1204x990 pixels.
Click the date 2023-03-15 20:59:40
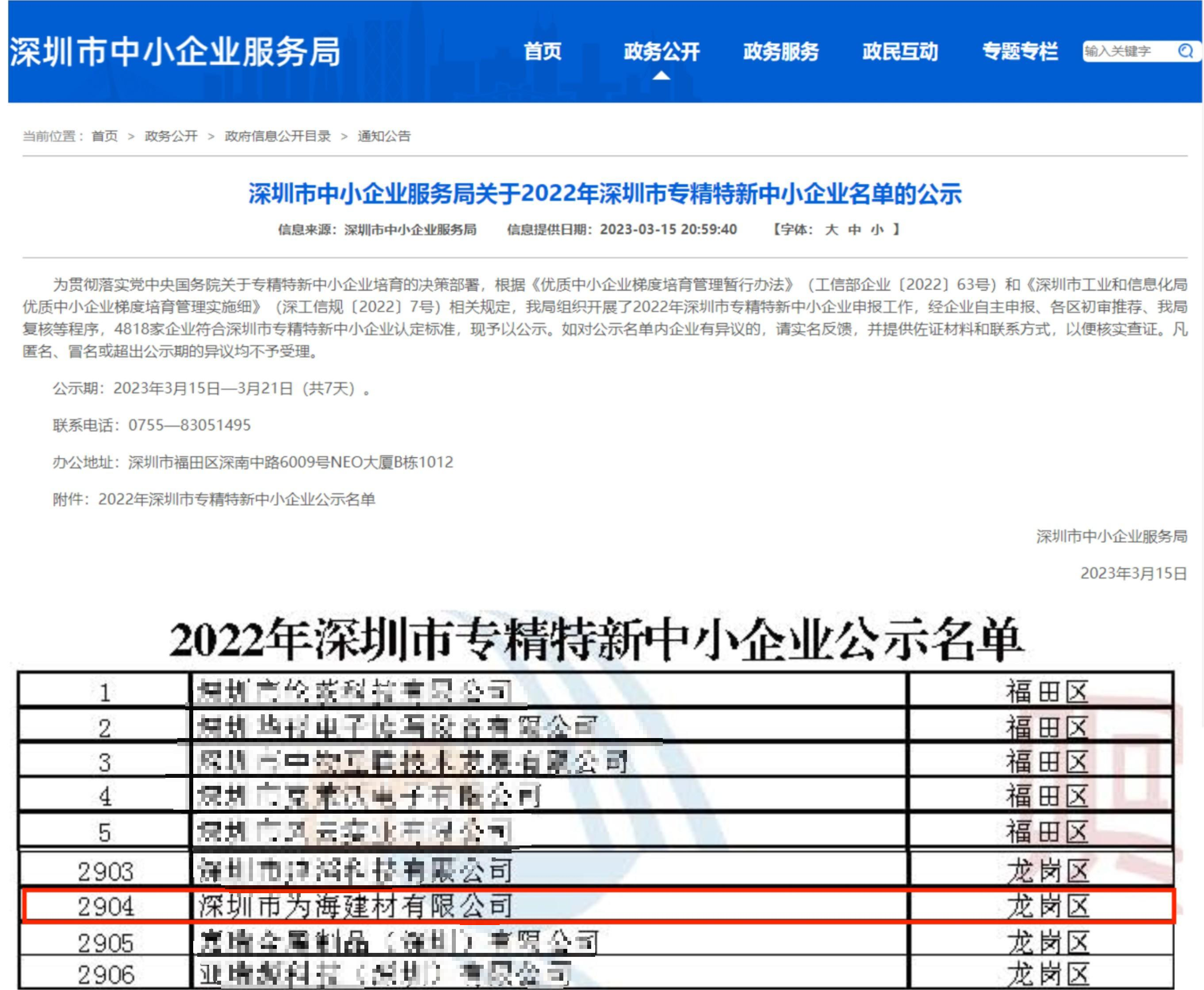click(668, 229)
